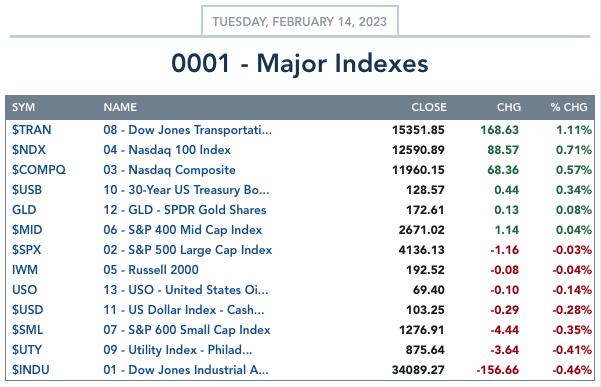Click the $UTY symbol link

(x=27, y=350)
